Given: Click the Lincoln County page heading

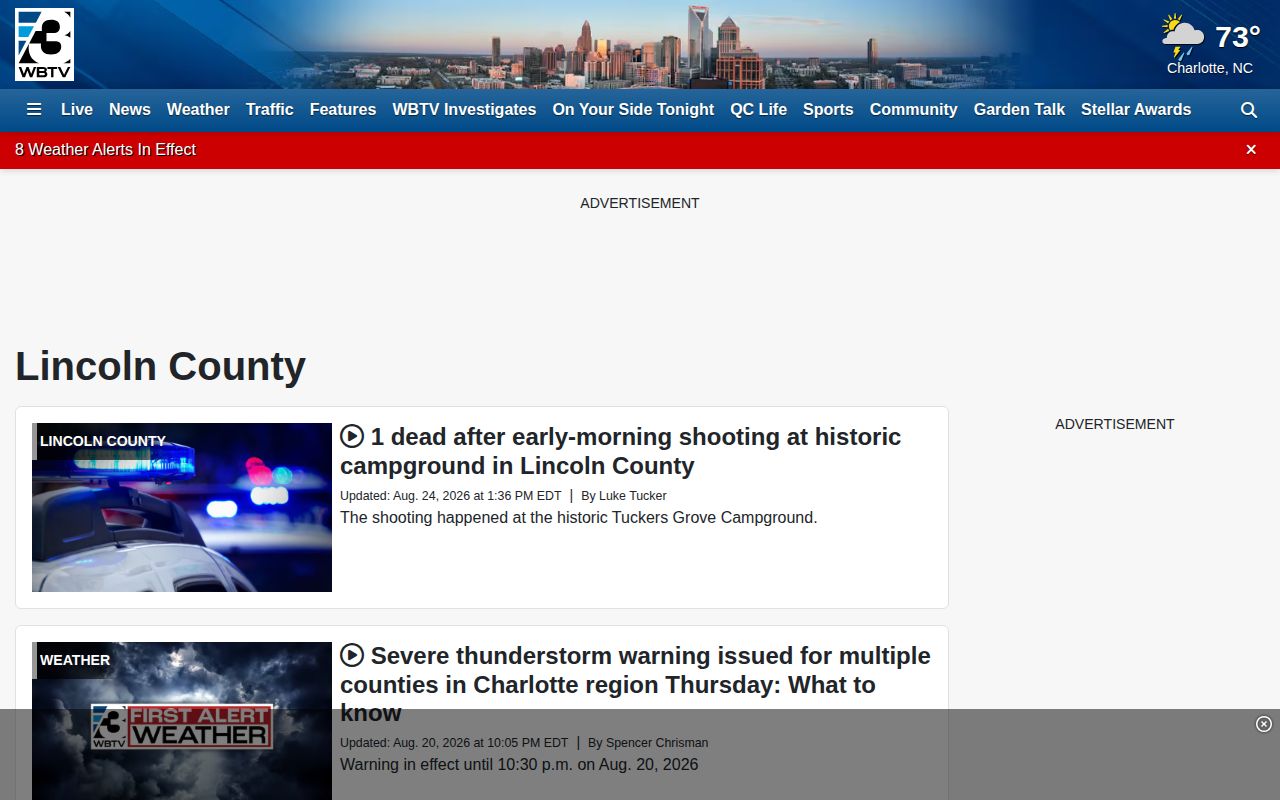Looking at the screenshot, I should 160,366.
